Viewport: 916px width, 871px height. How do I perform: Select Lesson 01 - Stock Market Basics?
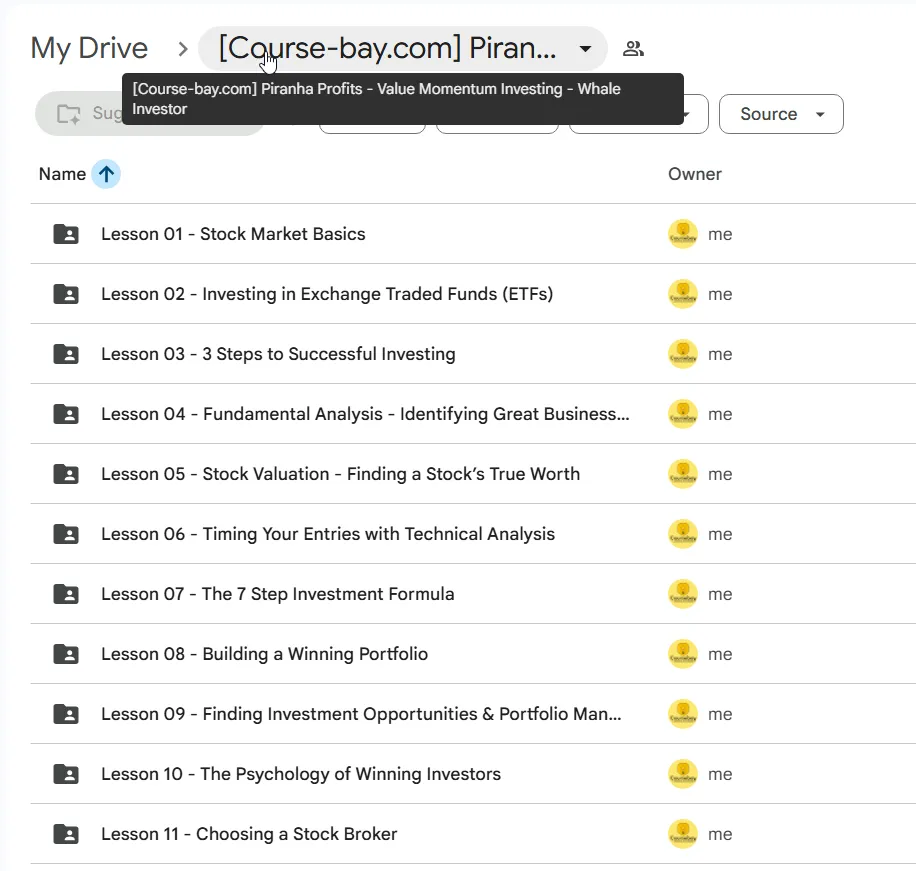tap(233, 234)
